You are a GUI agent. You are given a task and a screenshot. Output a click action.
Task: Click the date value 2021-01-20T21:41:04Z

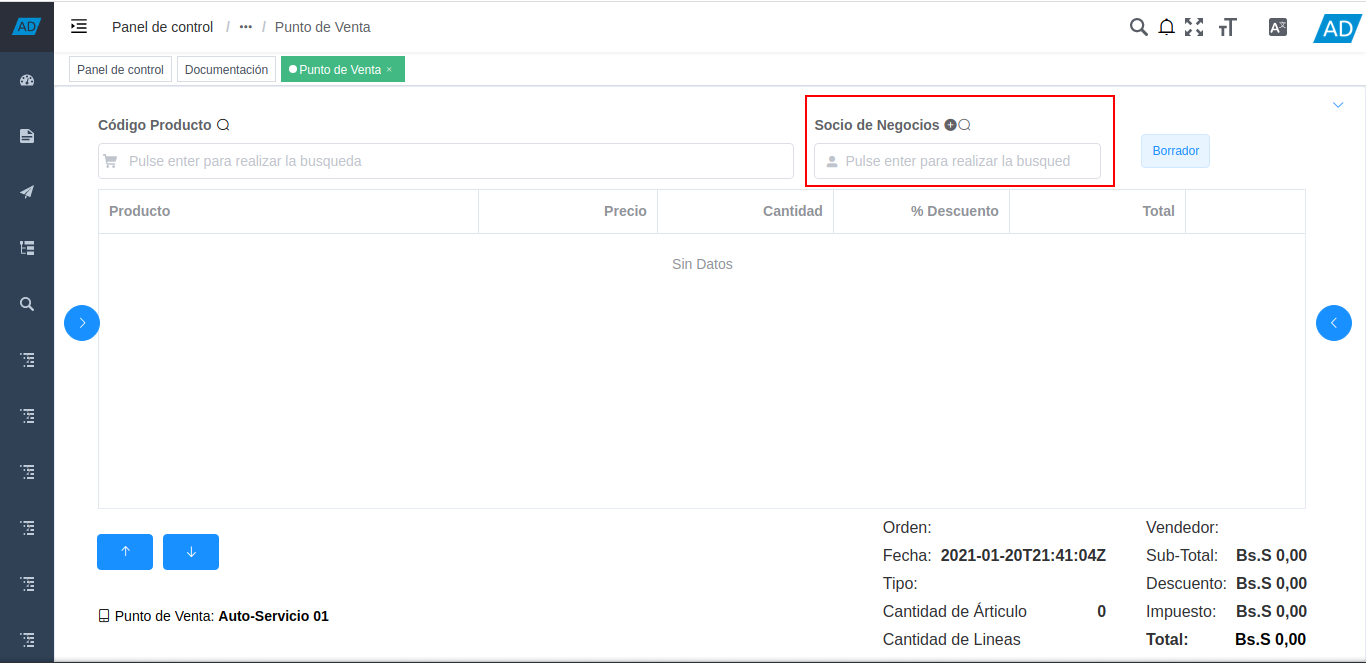1023,555
